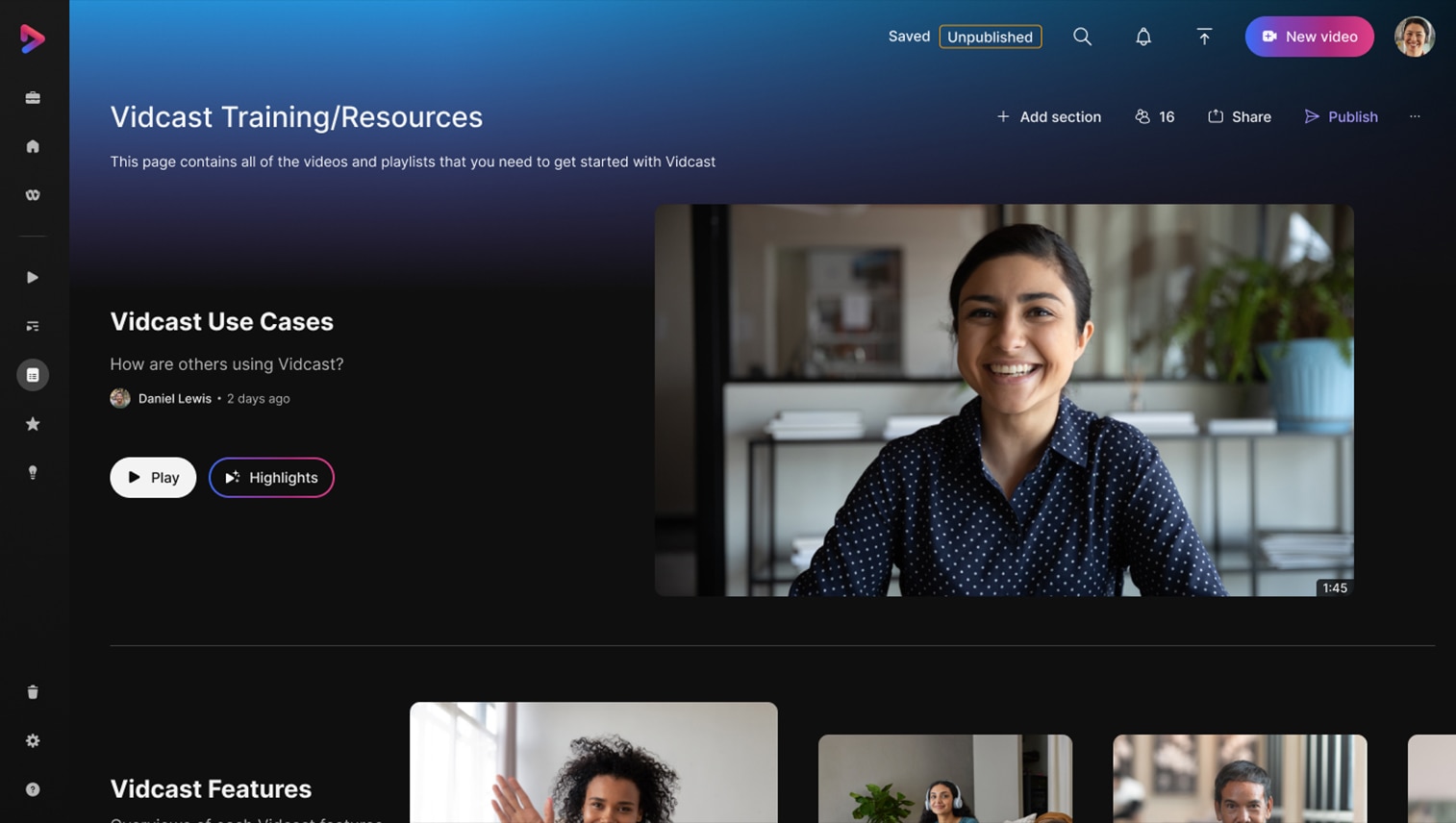Open the trash bin icon
This screenshot has width=1456, height=823.
point(33,692)
